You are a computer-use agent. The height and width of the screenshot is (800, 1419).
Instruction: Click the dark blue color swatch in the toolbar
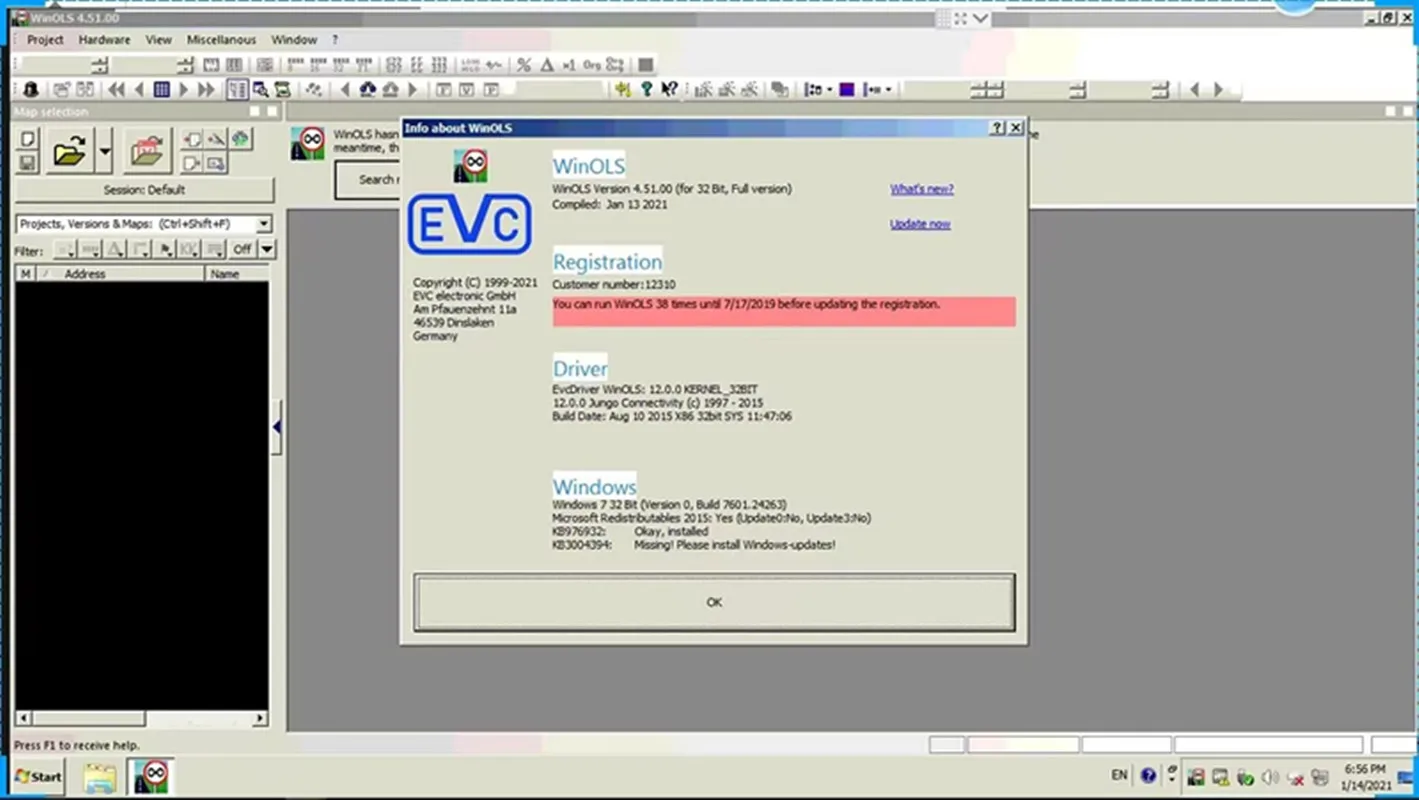click(847, 90)
